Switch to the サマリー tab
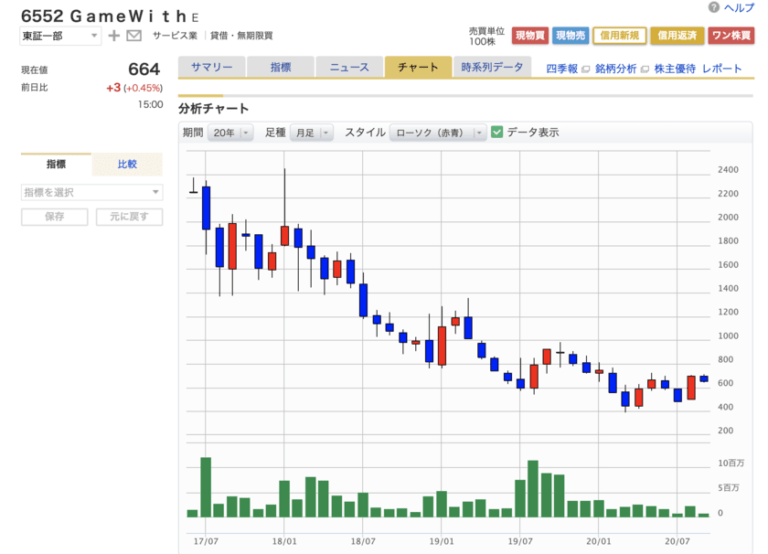 pyautogui.click(x=211, y=68)
